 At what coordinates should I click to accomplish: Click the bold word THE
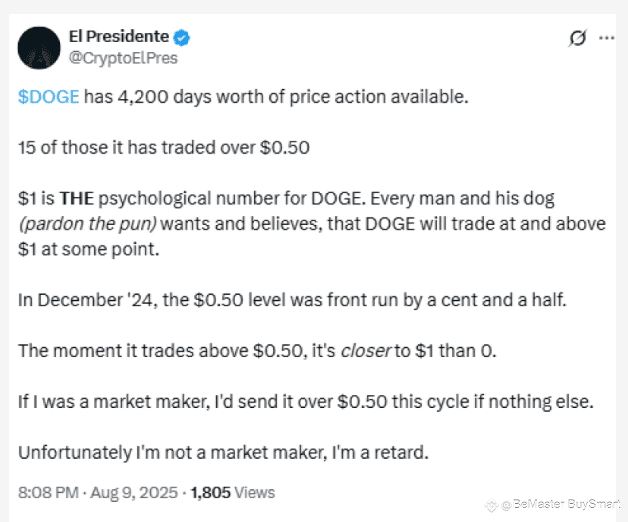click(76, 199)
